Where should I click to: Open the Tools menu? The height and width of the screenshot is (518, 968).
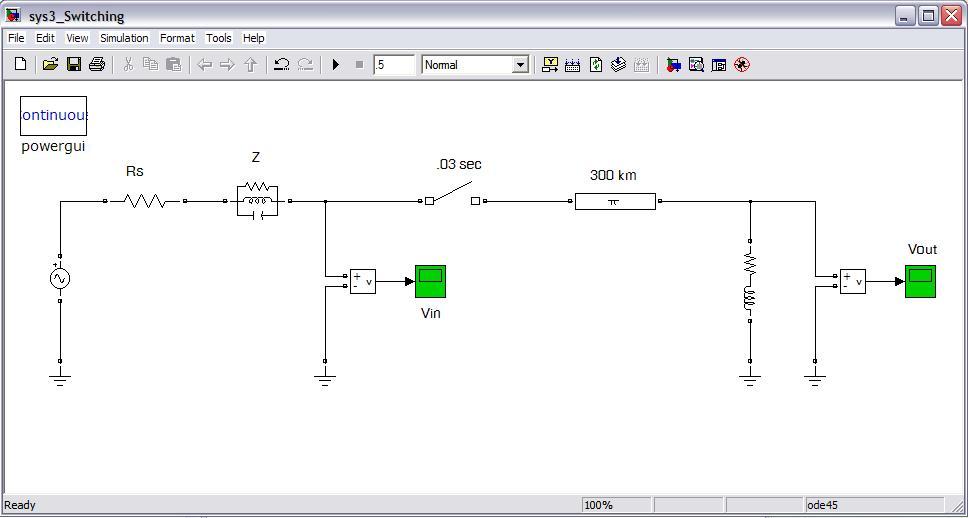click(x=218, y=38)
